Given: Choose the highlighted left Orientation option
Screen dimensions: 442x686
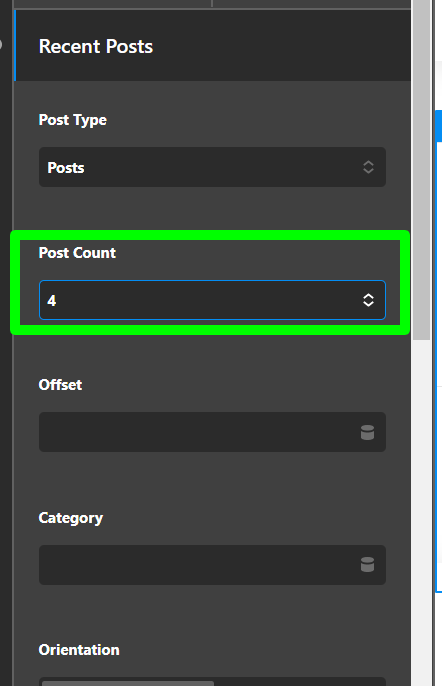Looking at the screenshot, I should [128, 683].
